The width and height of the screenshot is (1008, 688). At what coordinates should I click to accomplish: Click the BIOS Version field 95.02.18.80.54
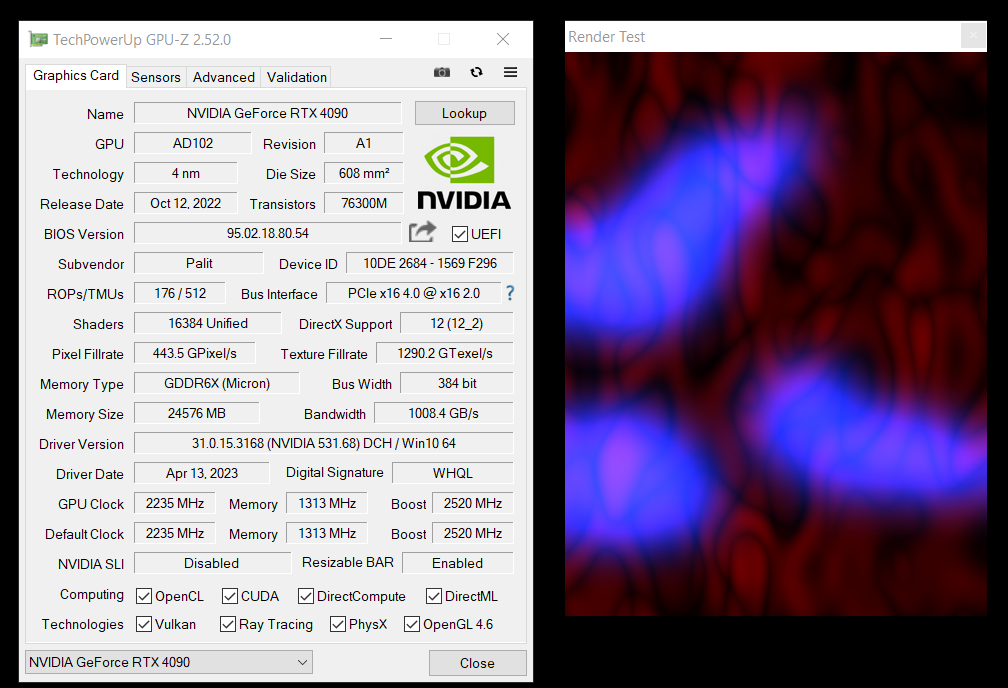[267, 233]
